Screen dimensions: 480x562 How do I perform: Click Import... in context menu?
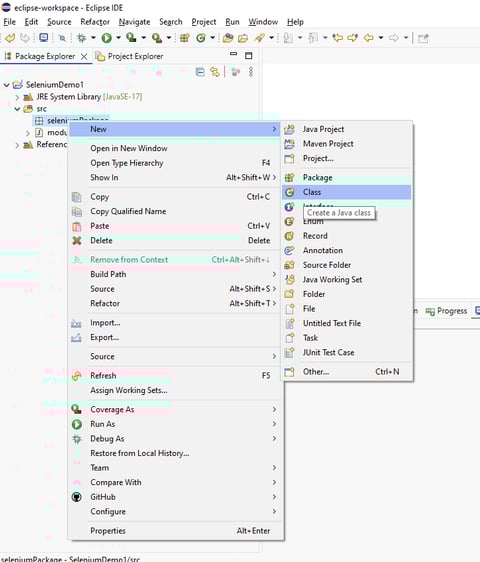pos(175,323)
